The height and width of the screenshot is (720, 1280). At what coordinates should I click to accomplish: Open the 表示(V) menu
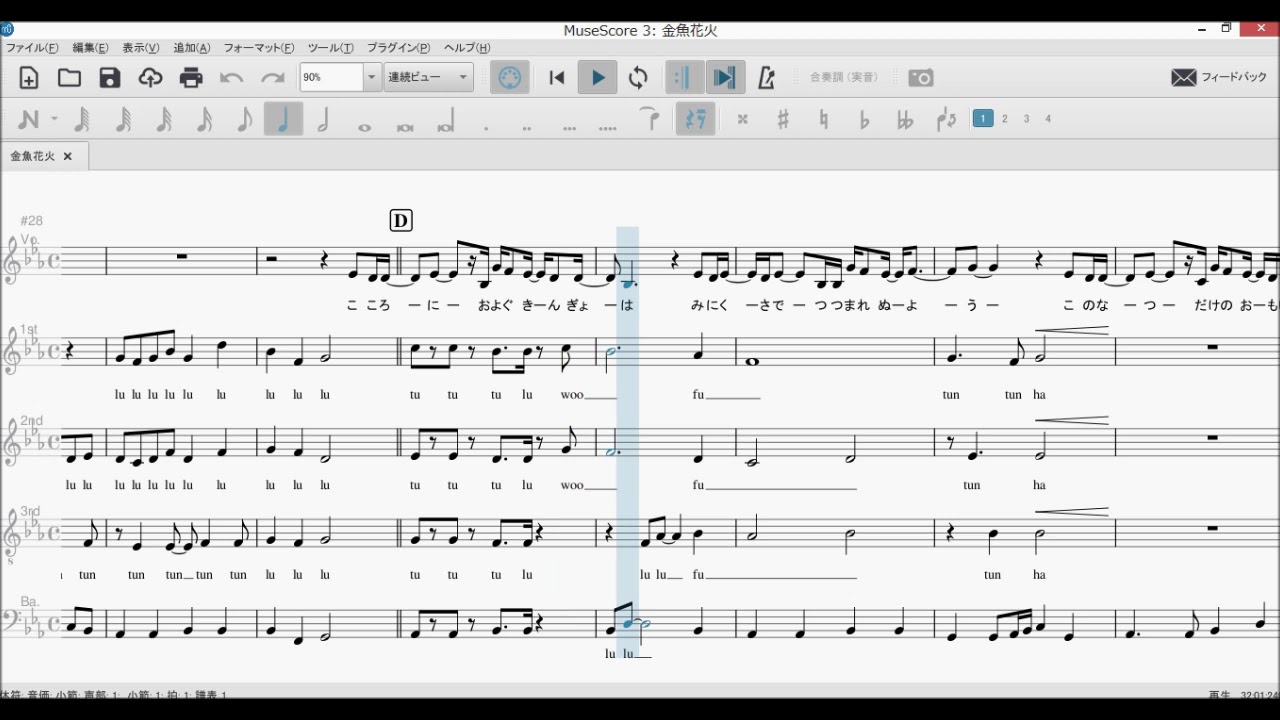141,48
